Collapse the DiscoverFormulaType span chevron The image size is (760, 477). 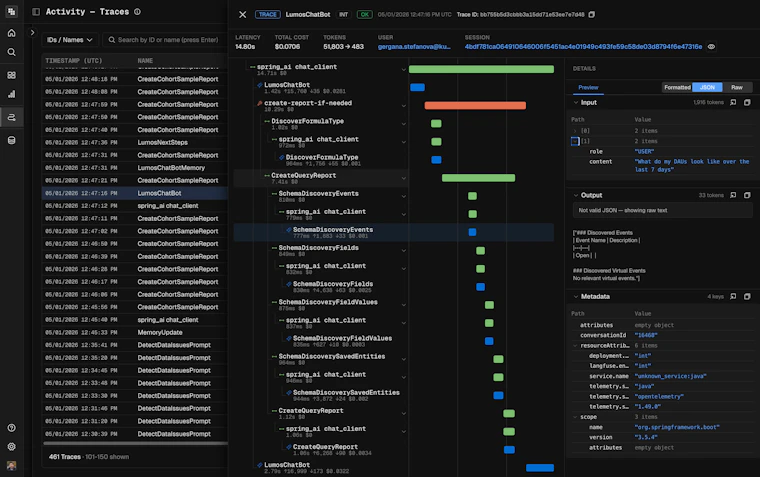(x=403, y=124)
